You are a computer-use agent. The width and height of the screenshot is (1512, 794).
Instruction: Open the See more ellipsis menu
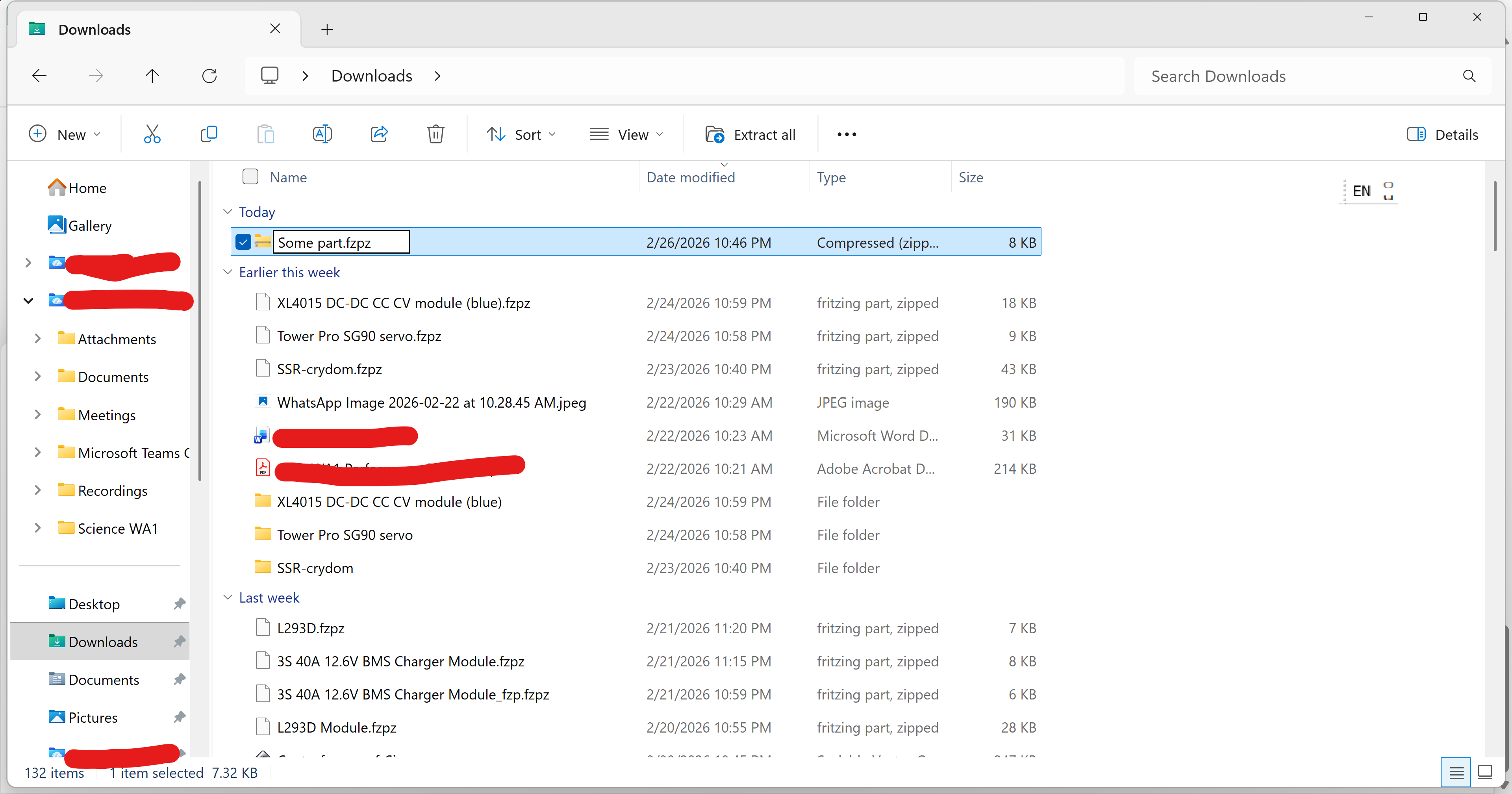pos(847,134)
